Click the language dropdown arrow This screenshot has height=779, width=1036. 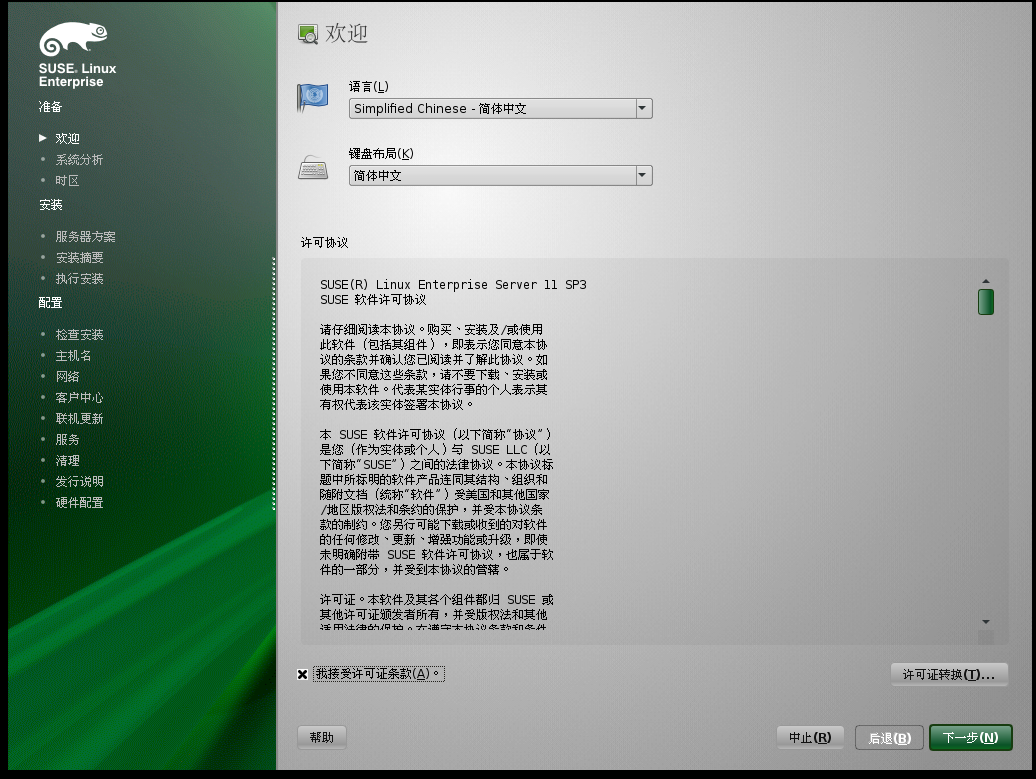tap(643, 108)
